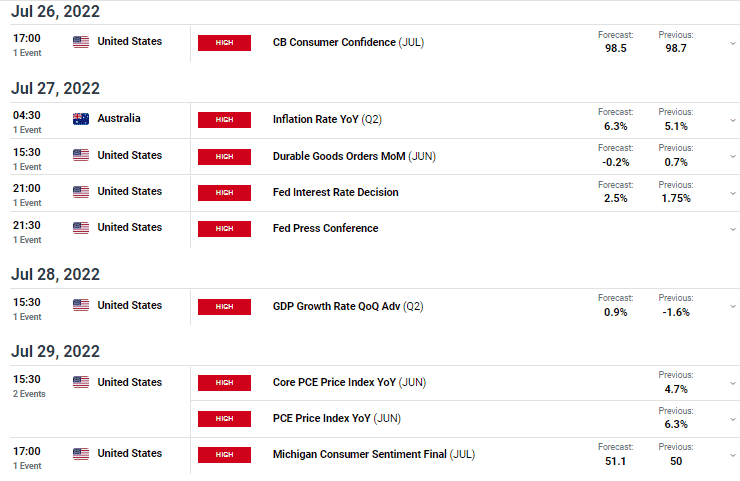Expand the CB Consumer Confidence row chevron
This screenshot has width=740, height=481.
[732, 43]
